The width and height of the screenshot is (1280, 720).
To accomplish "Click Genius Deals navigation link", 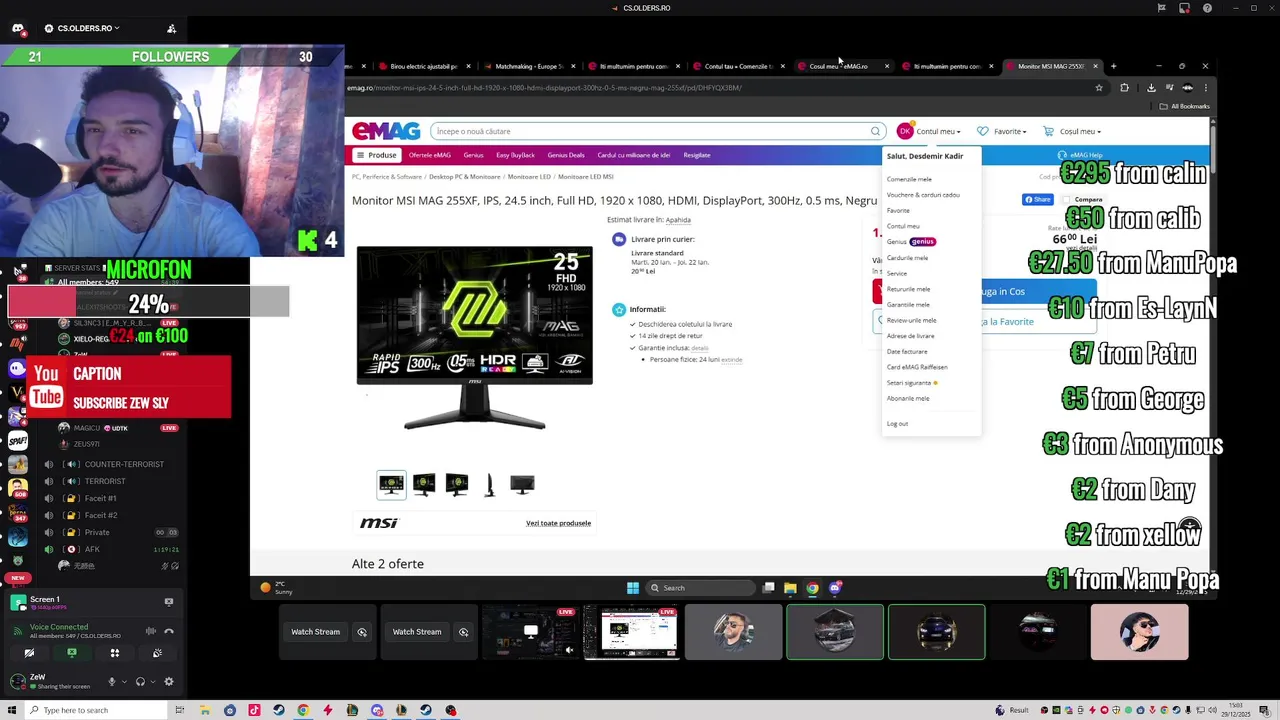I will pos(565,155).
